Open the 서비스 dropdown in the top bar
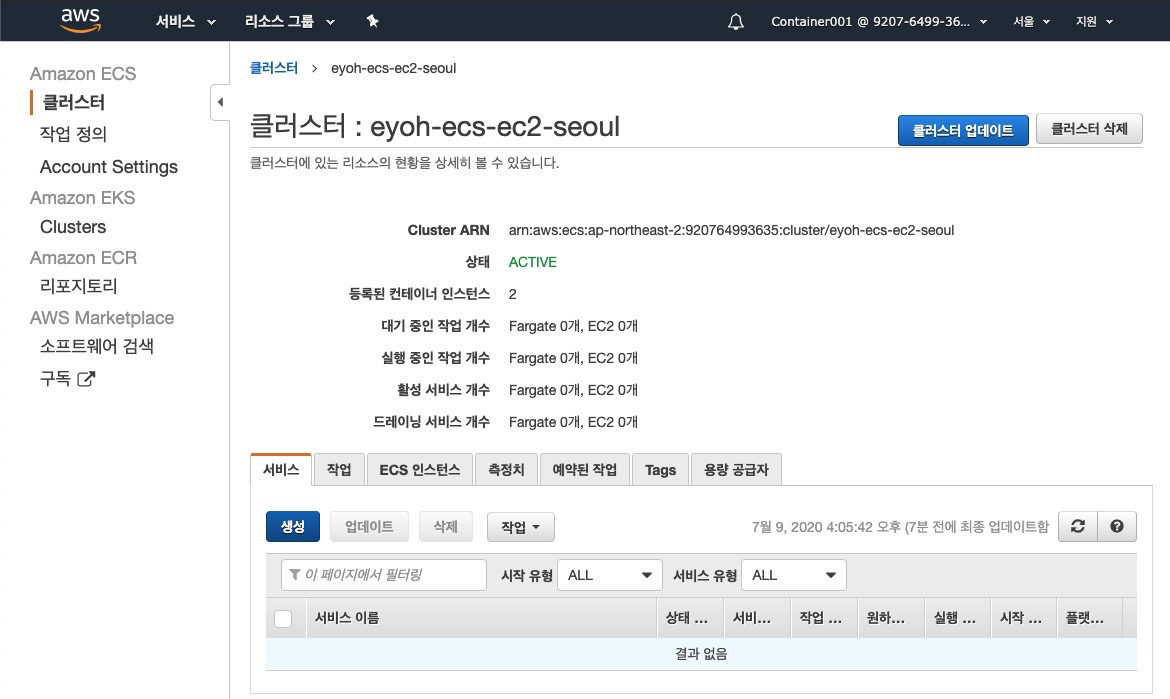The width and height of the screenshot is (1170, 699). coord(185,22)
